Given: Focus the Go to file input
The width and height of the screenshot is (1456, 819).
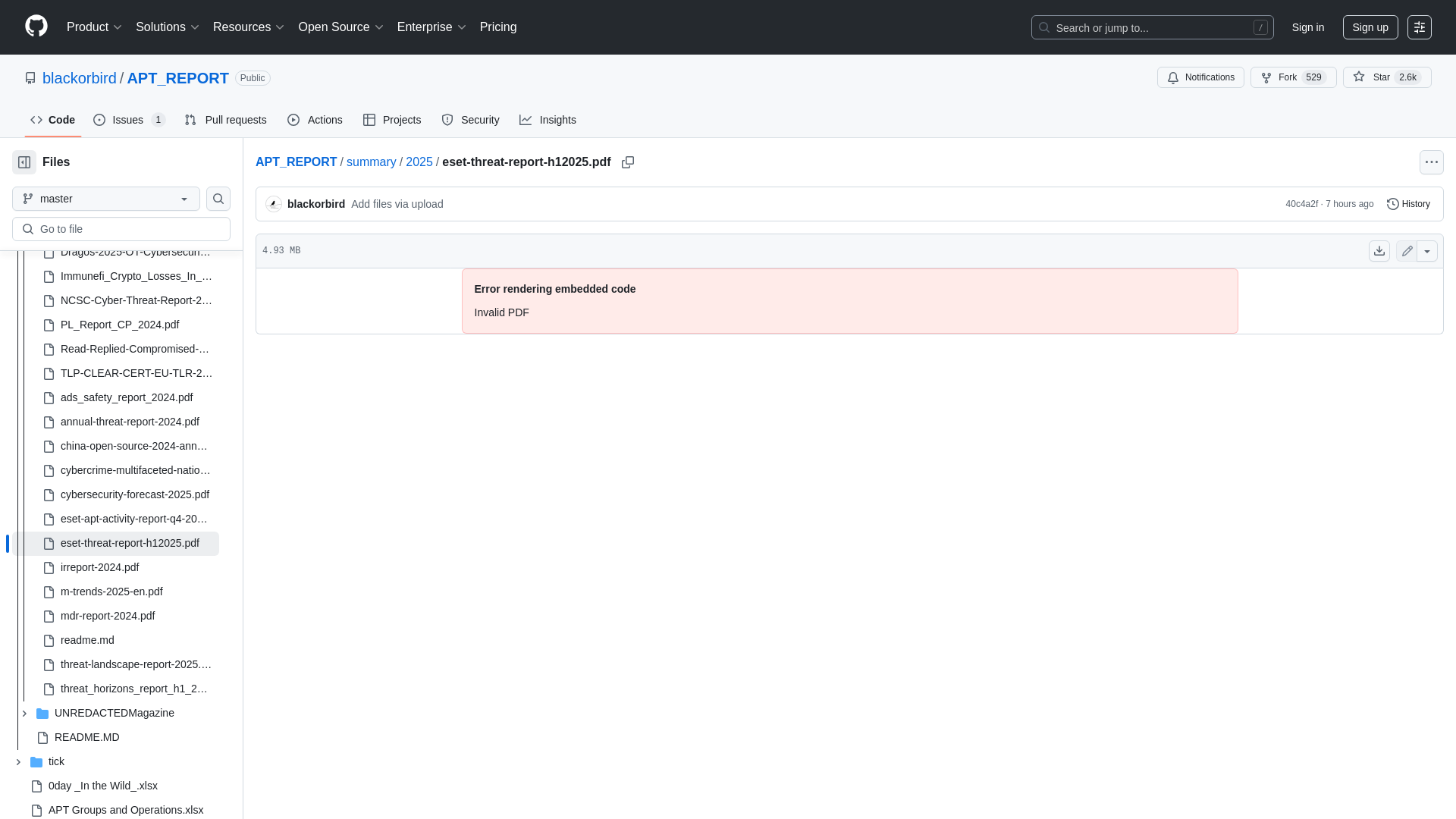Looking at the screenshot, I should click(121, 229).
